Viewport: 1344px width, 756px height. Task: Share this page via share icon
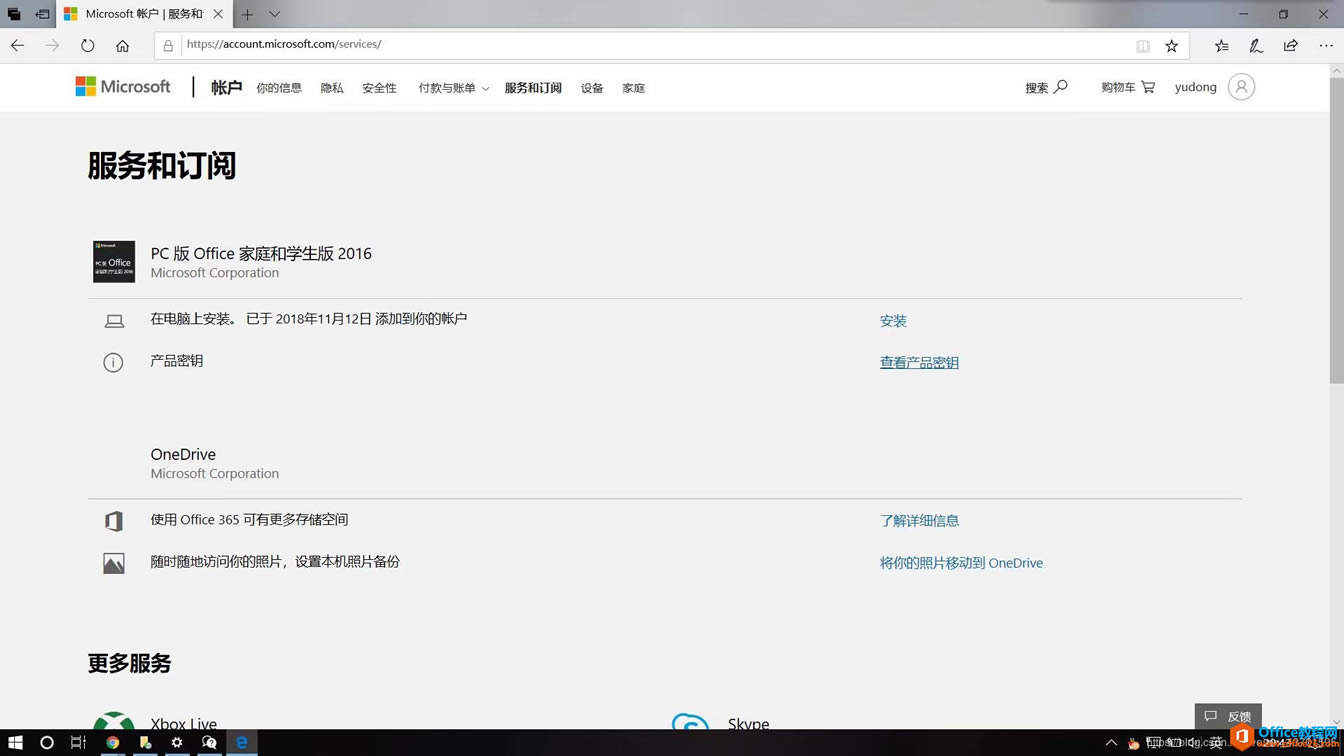point(1291,45)
